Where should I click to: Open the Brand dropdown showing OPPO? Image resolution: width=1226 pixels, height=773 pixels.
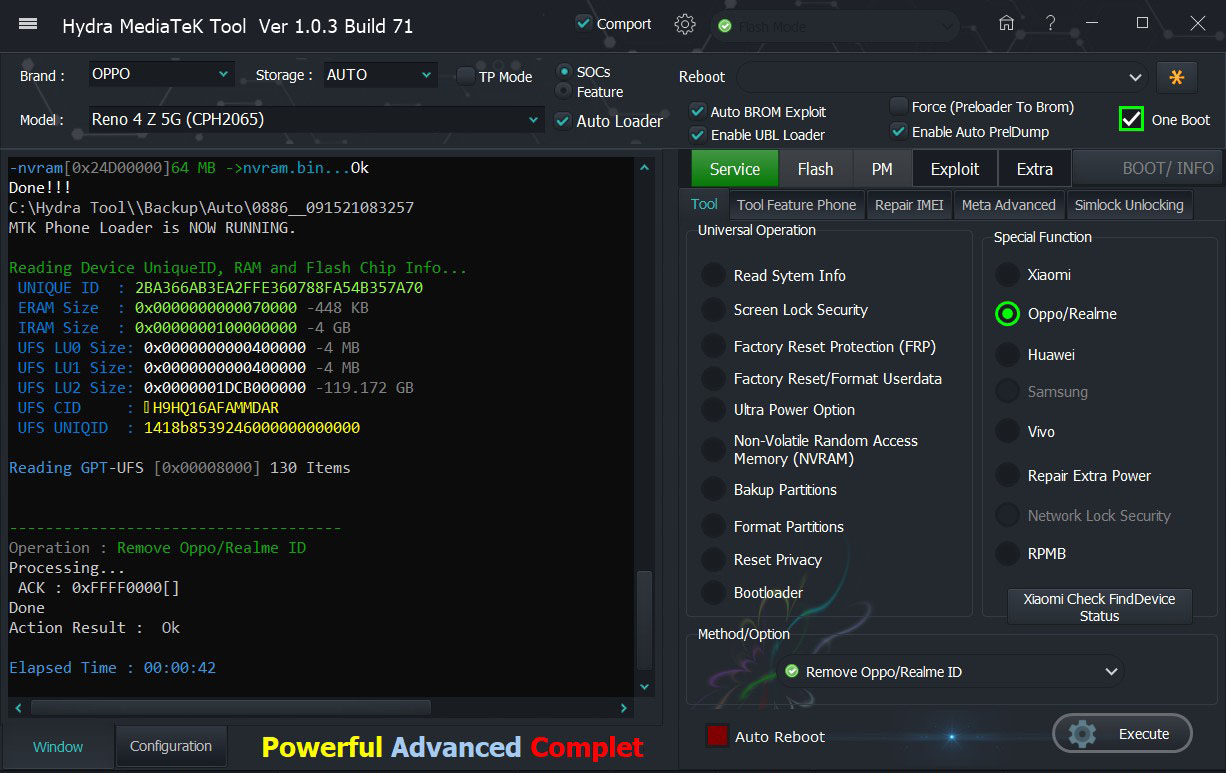point(161,74)
